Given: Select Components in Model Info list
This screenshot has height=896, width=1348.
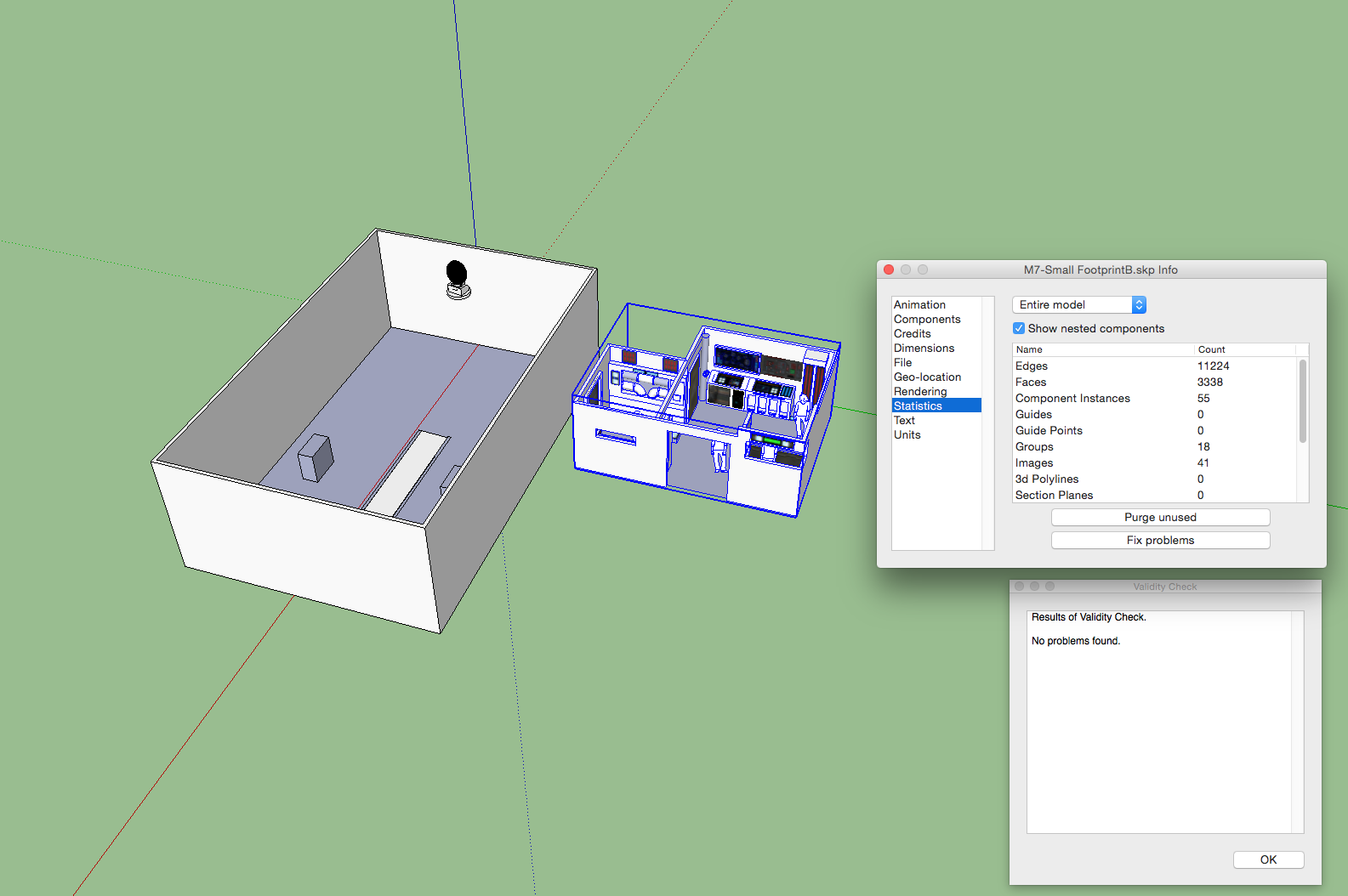Looking at the screenshot, I should [x=927, y=319].
